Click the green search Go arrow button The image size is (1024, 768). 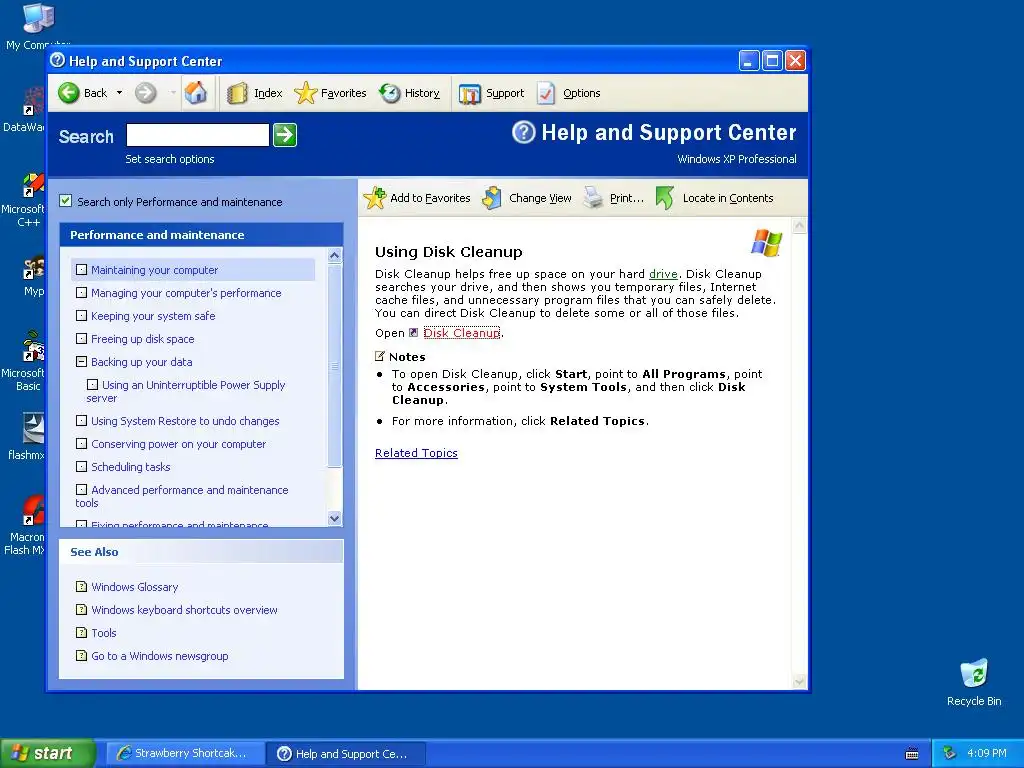(x=285, y=135)
